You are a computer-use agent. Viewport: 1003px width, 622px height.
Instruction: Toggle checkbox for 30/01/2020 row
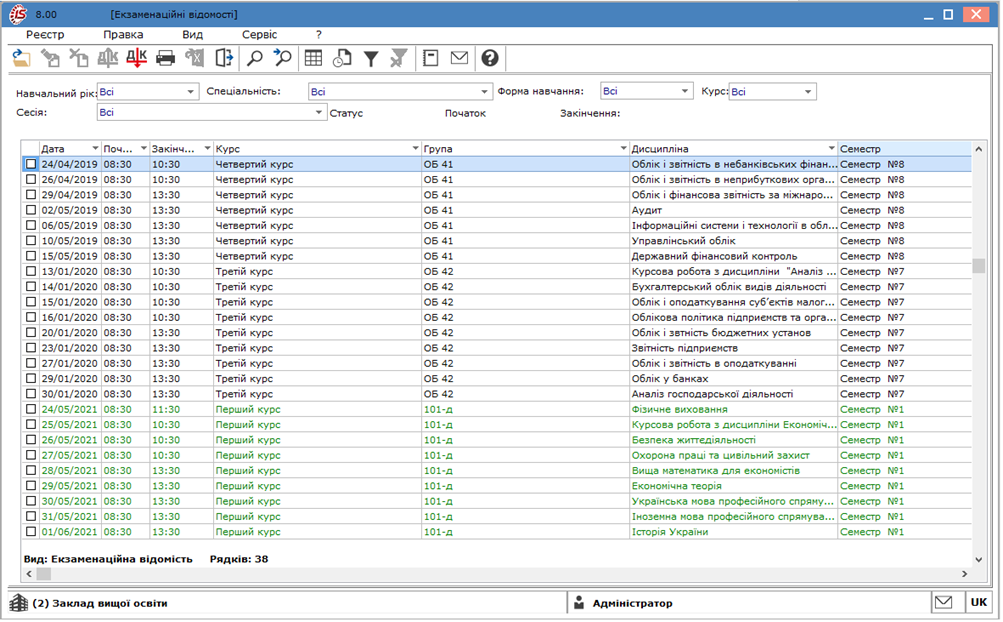tap(31, 394)
